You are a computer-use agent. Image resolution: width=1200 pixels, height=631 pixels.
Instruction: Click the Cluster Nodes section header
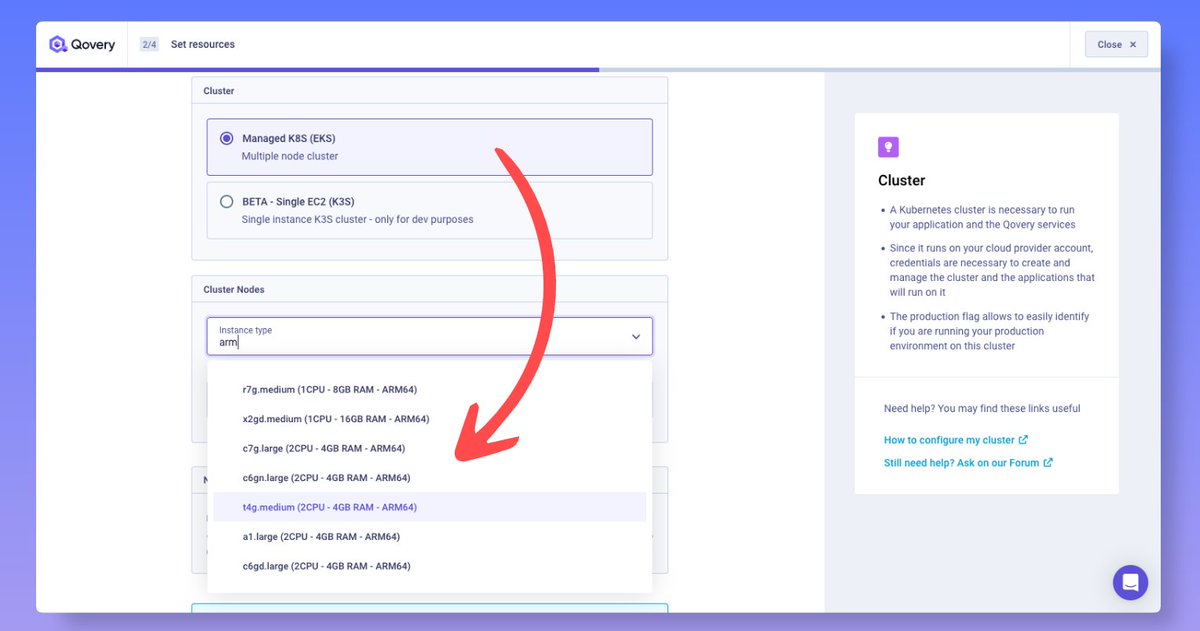[x=234, y=289]
